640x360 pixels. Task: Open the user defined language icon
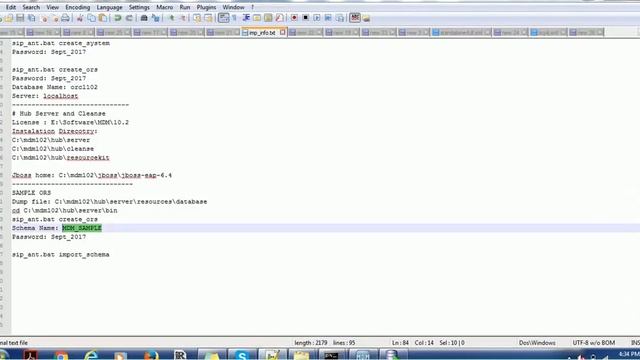(x=257, y=18)
